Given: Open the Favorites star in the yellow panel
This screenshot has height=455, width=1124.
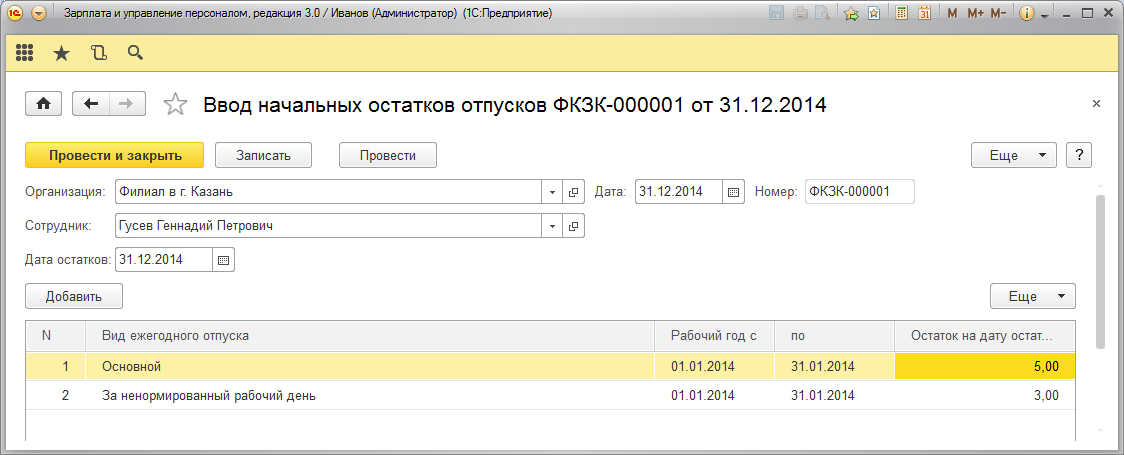Looking at the screenshot, I should 62,53.
